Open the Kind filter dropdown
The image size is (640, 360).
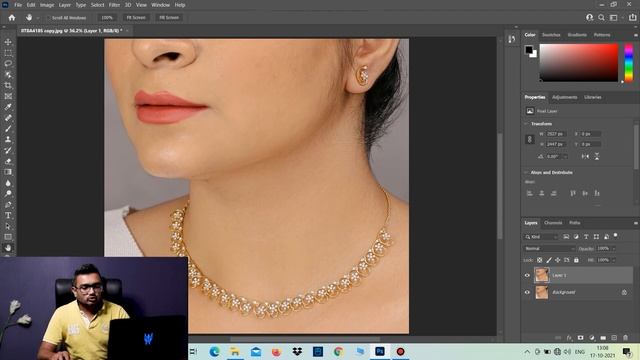(541, 237)
